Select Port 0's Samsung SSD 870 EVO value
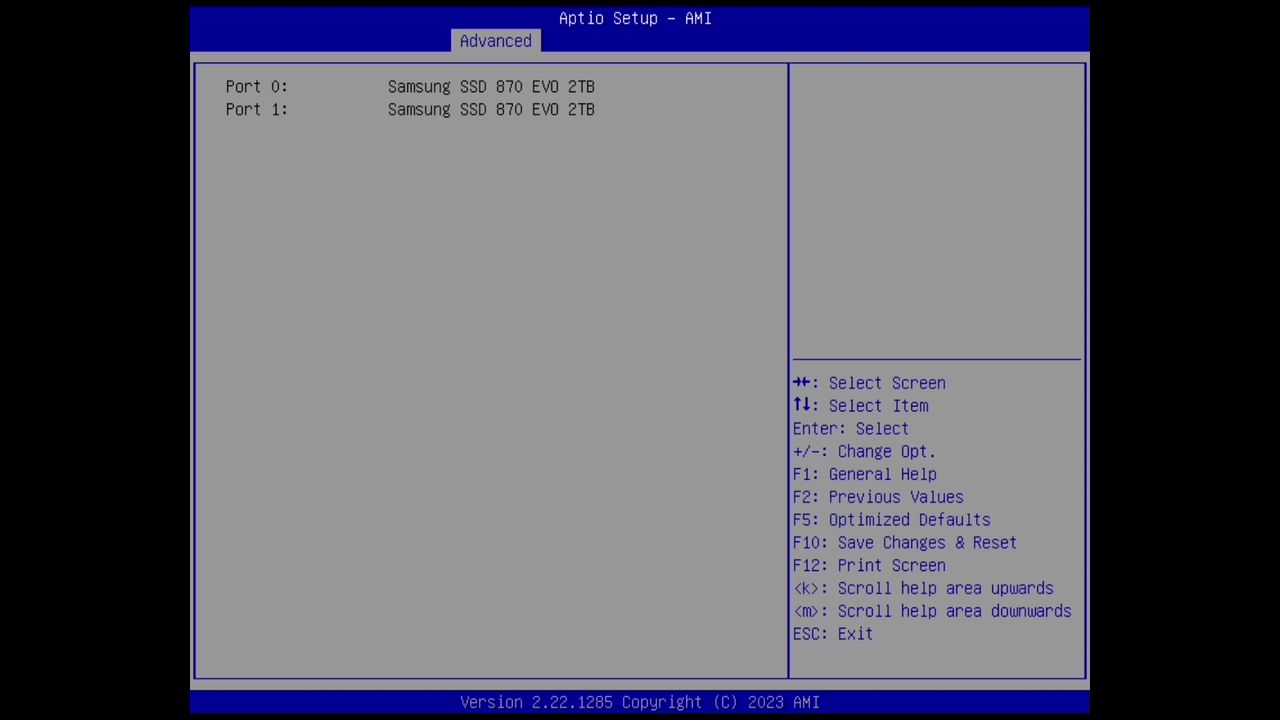Screen dimensions: 1280x720 point(491,87)
